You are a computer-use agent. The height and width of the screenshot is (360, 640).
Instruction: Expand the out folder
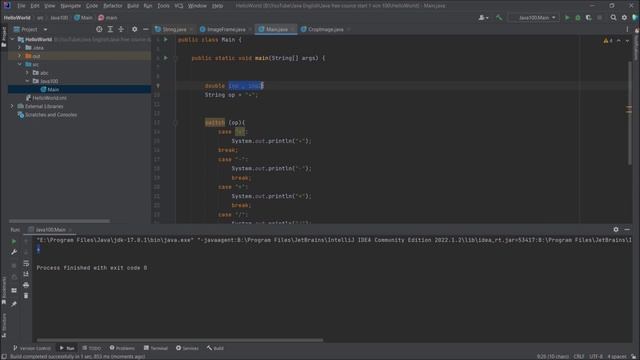(x=19, y=56)
